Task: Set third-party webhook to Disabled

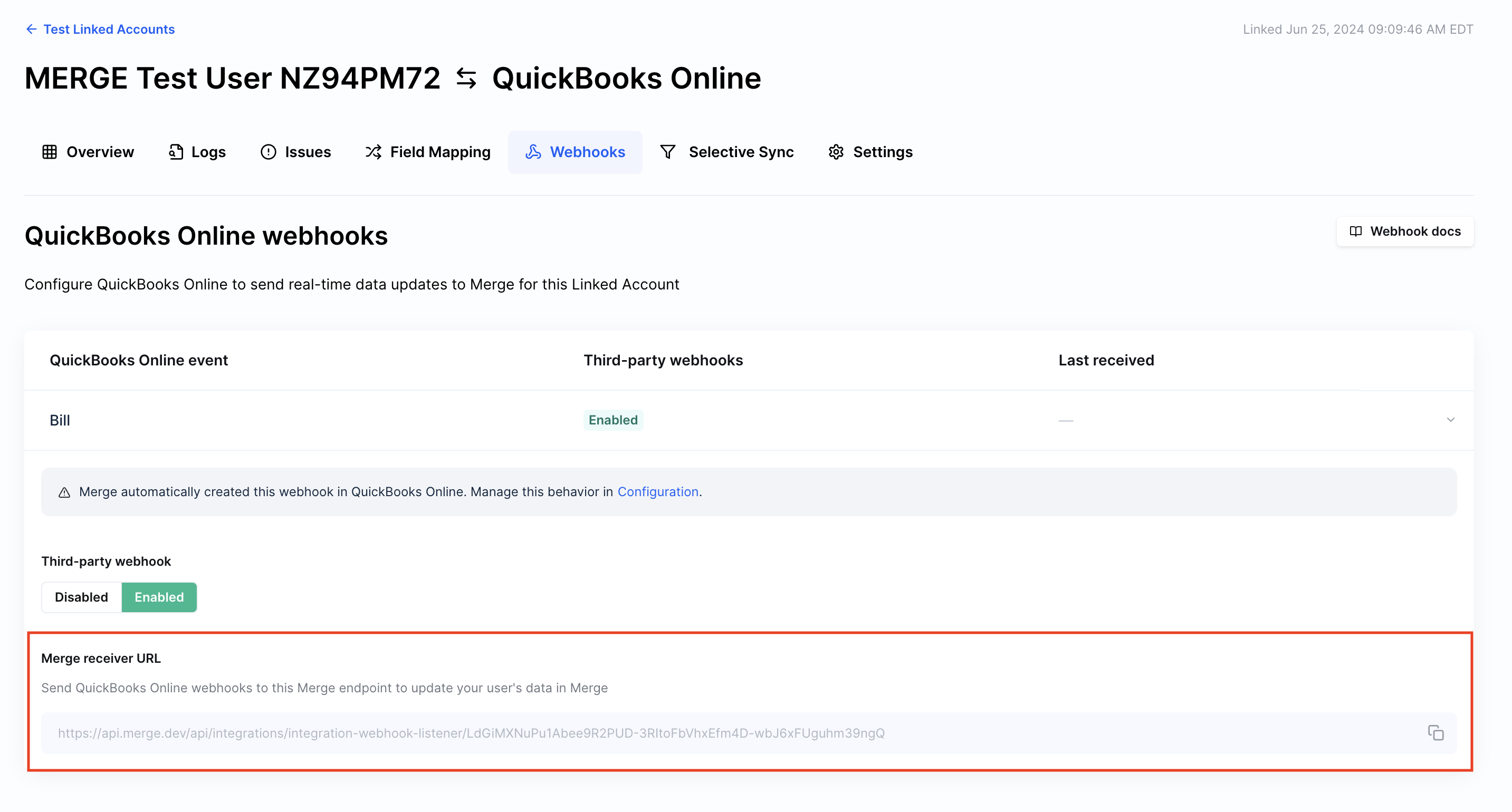Action: click(x=82, y=597)
